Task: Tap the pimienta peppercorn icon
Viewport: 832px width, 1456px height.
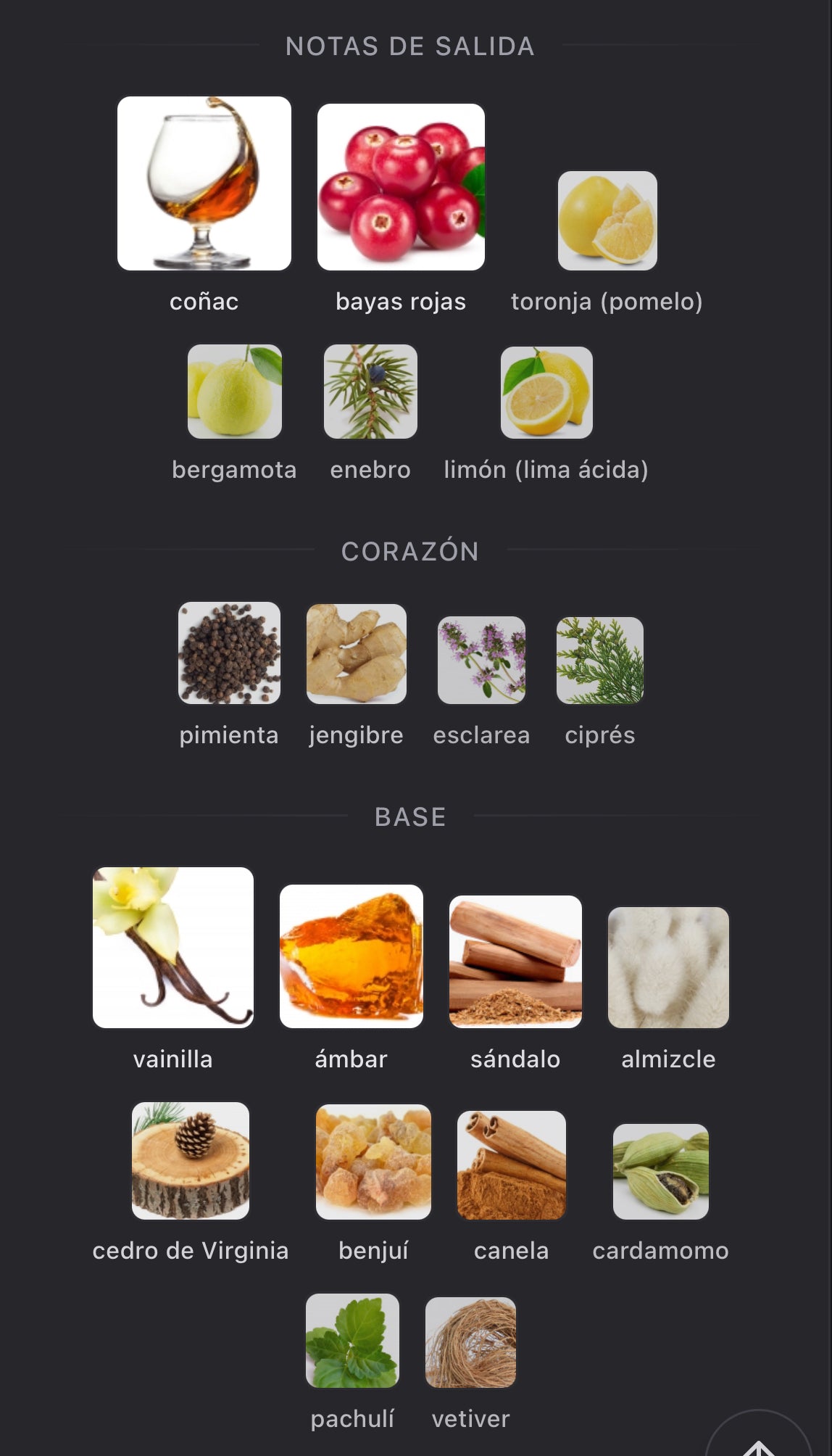Action: point(229,653)
